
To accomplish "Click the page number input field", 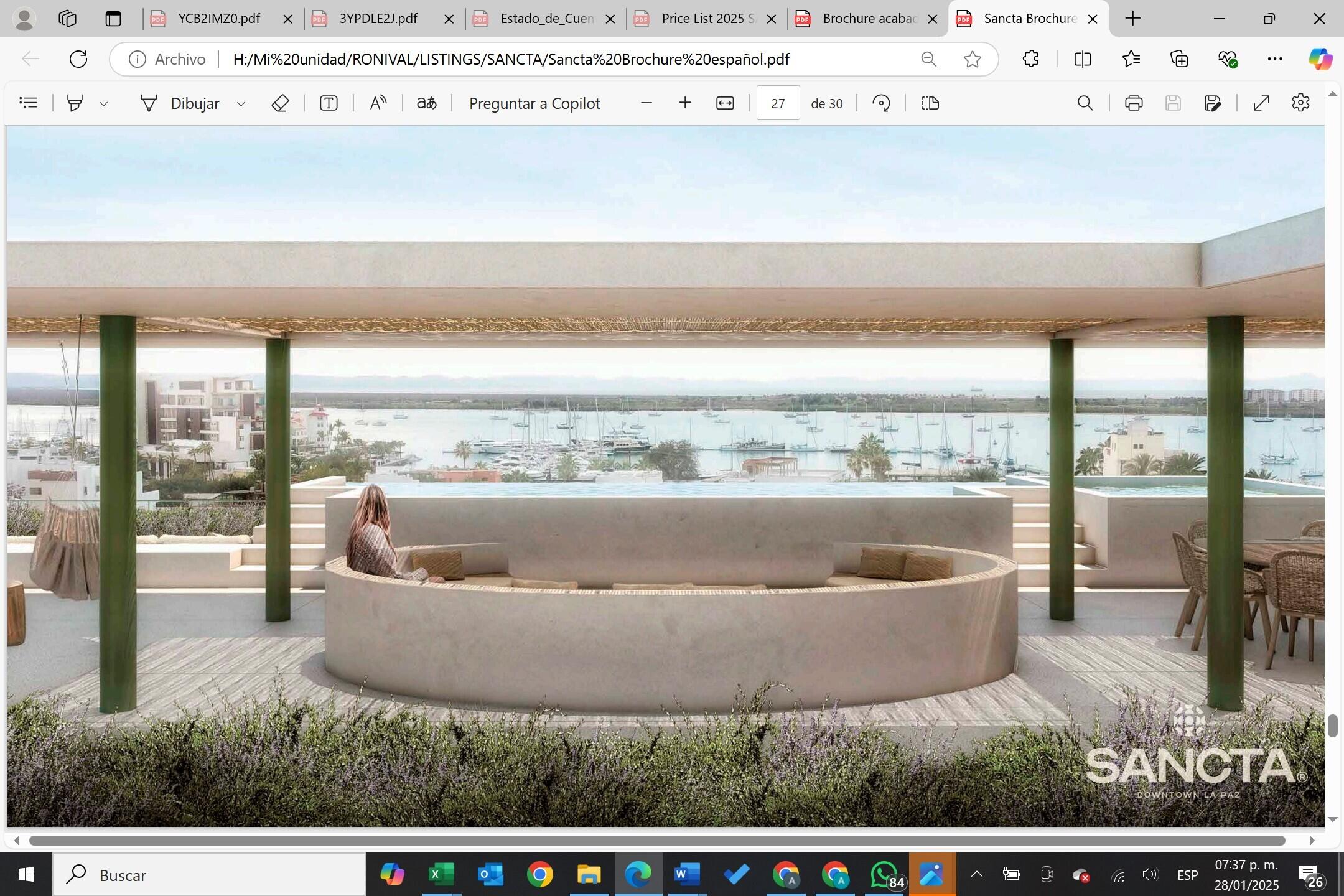I will (x=778, y=103).
